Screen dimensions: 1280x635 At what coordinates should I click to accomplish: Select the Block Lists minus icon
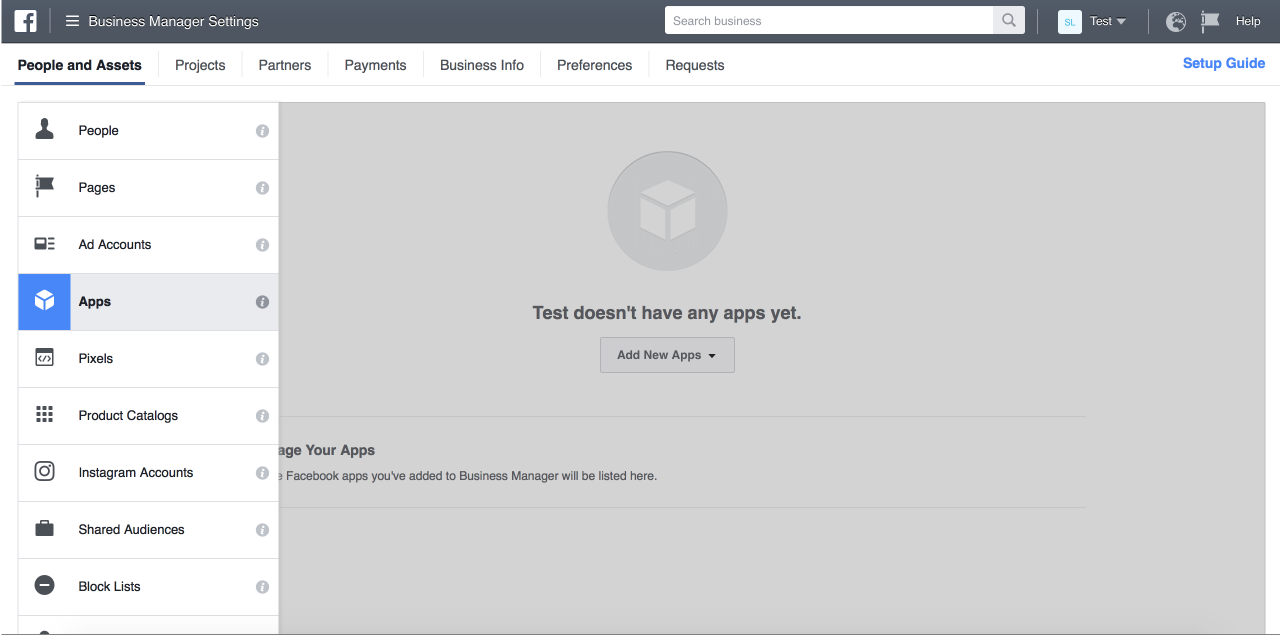coord(44,586)
